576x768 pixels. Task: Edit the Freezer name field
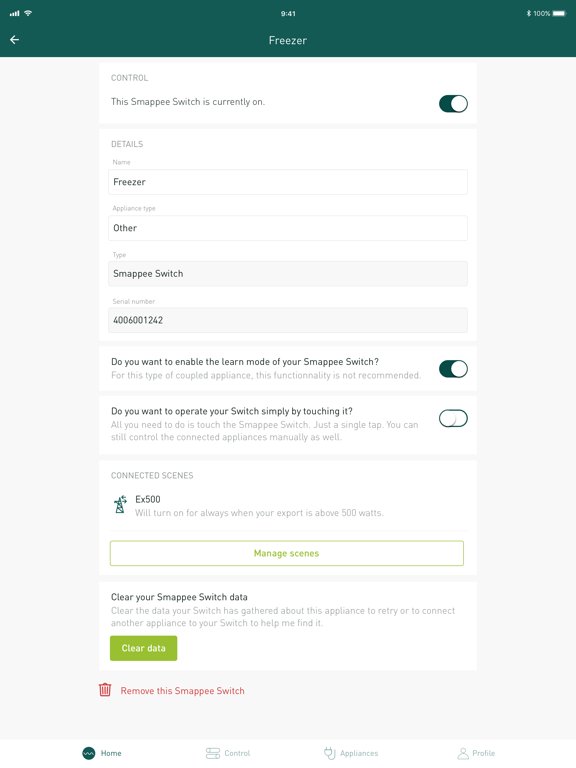288,182
